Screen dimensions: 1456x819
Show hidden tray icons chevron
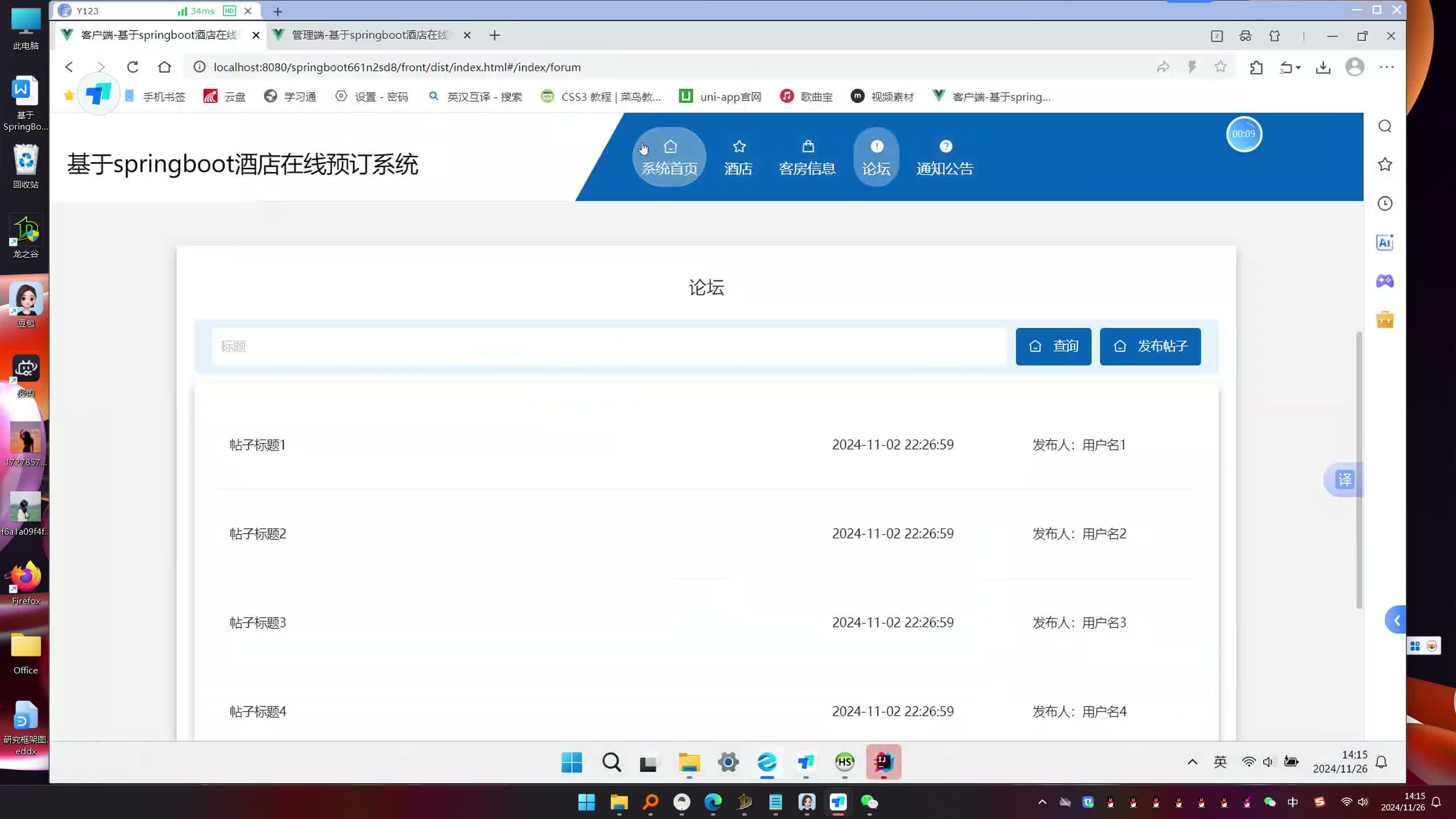[1192, 762]
